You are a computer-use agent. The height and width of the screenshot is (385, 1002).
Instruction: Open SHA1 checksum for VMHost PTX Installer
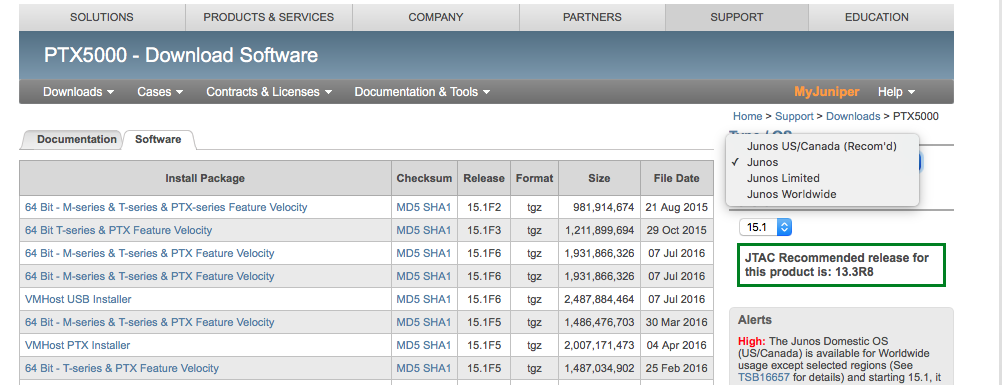point(437,345)
